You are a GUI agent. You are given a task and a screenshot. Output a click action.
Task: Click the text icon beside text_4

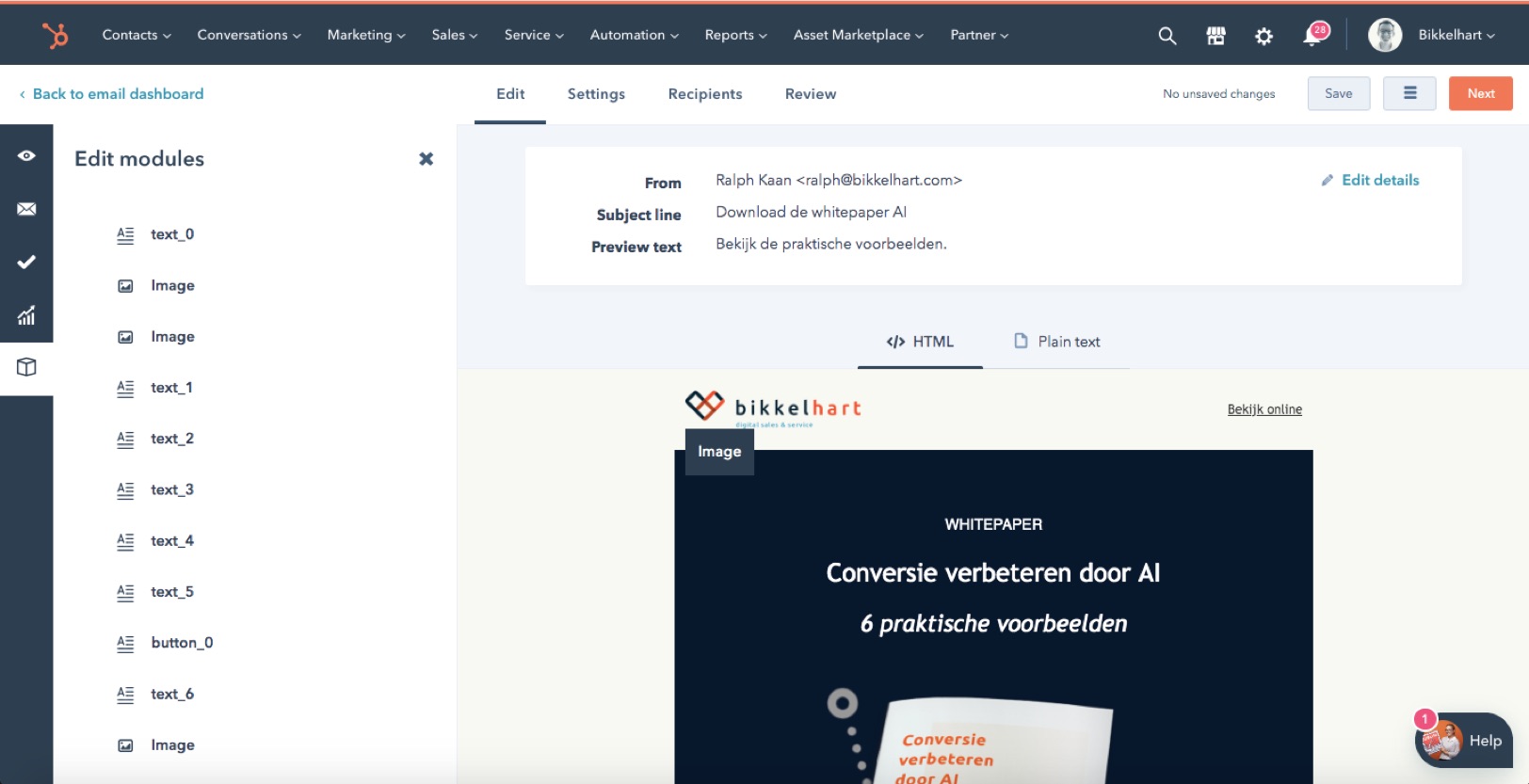125,541
